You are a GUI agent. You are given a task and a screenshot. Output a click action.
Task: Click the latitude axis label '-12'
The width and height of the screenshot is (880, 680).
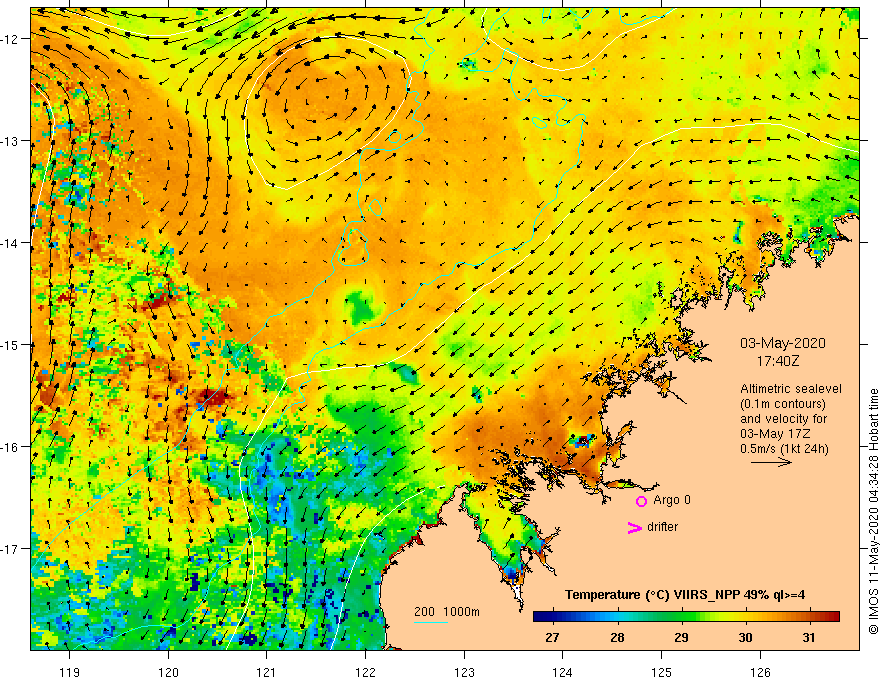[12, 39]
